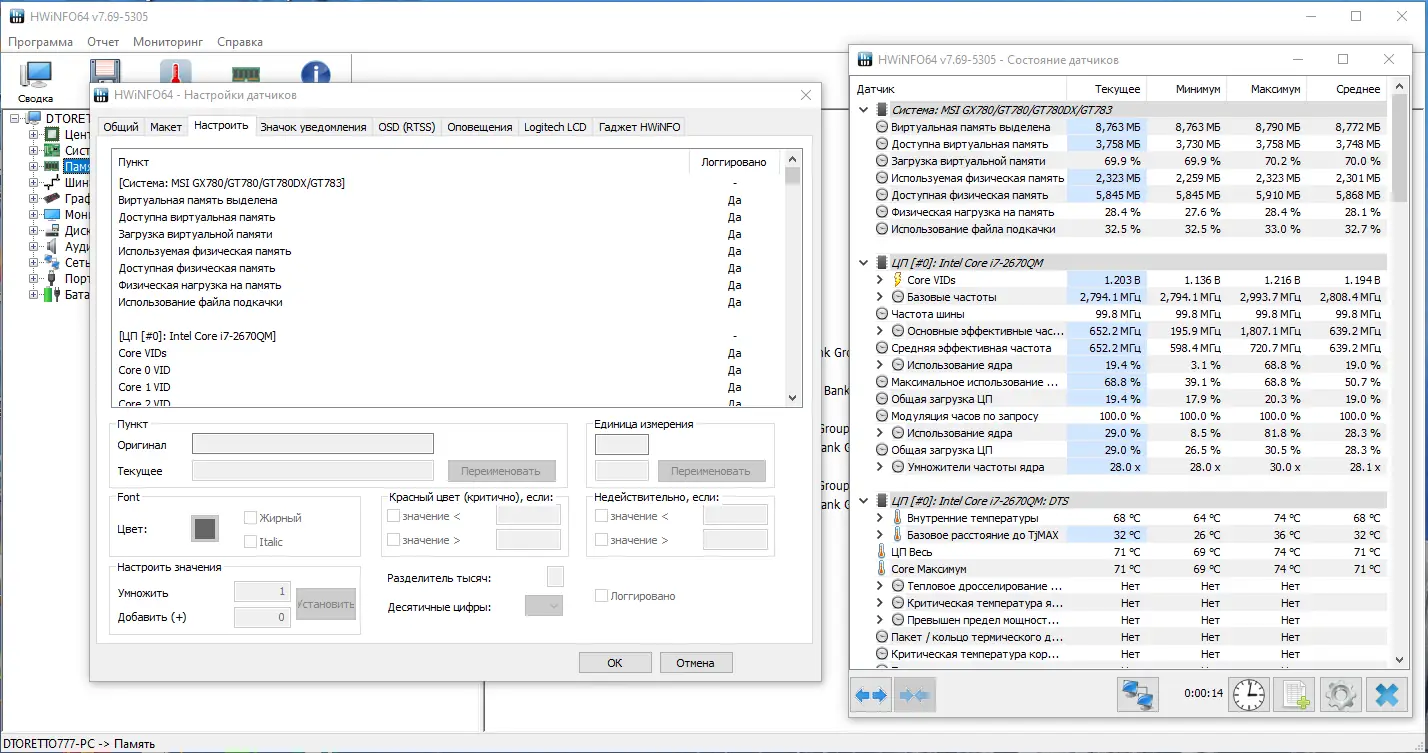
Task: Click the log file with plus icon
Action: (1295, 694)
